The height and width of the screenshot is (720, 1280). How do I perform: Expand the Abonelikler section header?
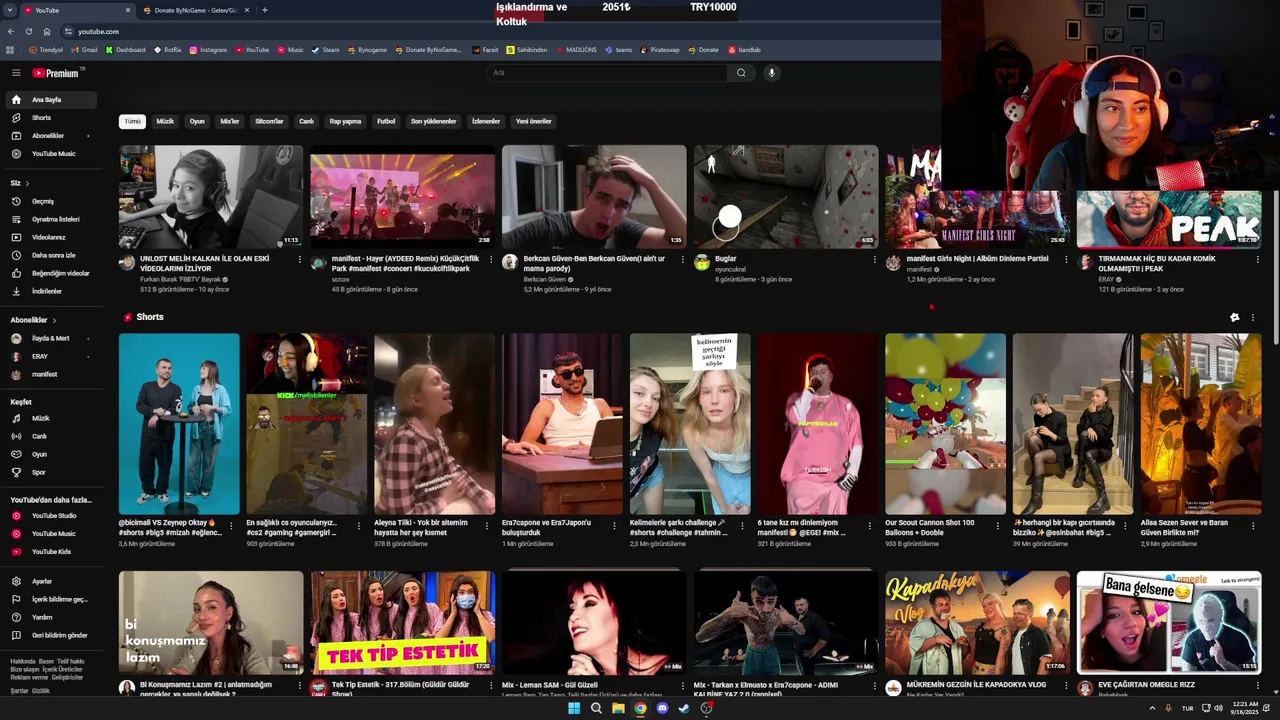coord(32,320)
